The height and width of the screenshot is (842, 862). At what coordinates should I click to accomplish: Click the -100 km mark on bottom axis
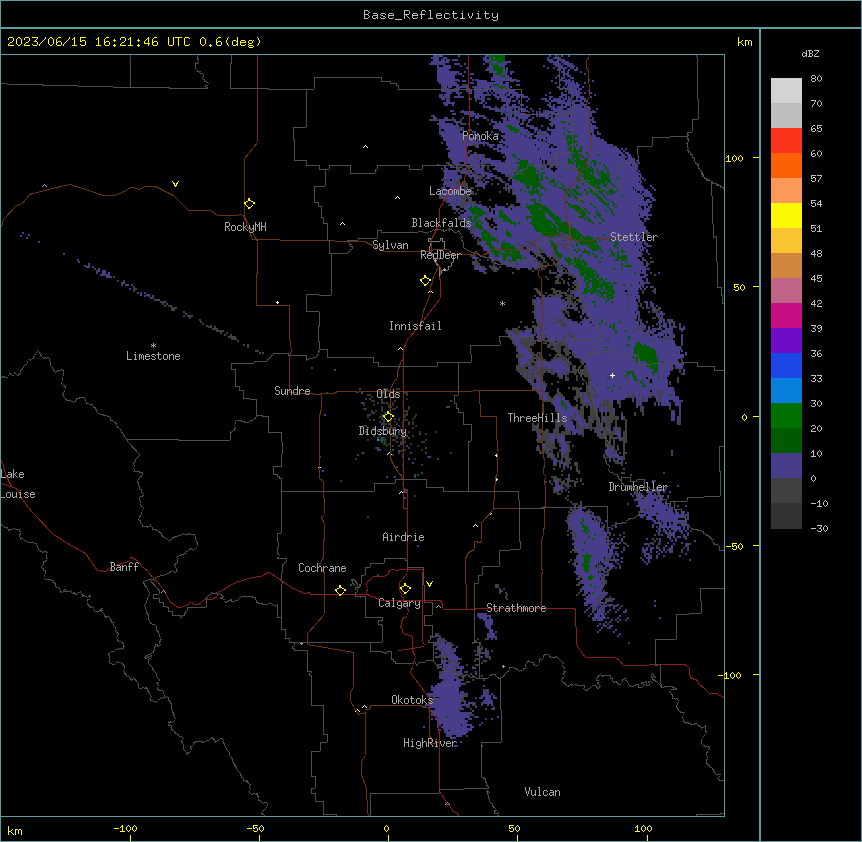(125, 828)
